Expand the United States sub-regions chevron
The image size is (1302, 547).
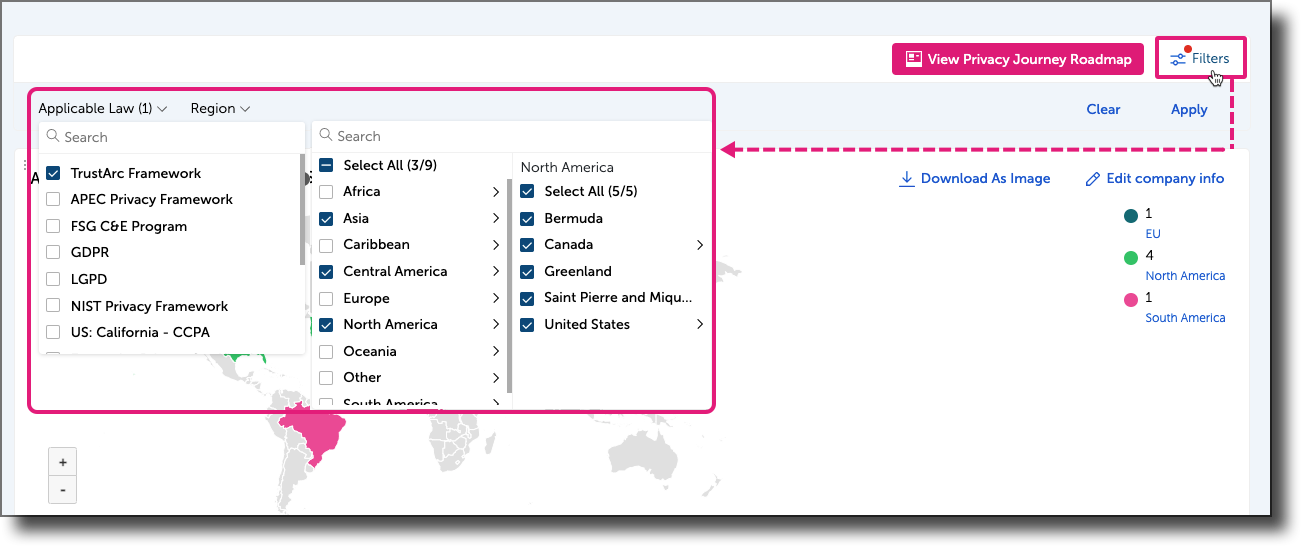pyautogui.click(x=700, y=324)
